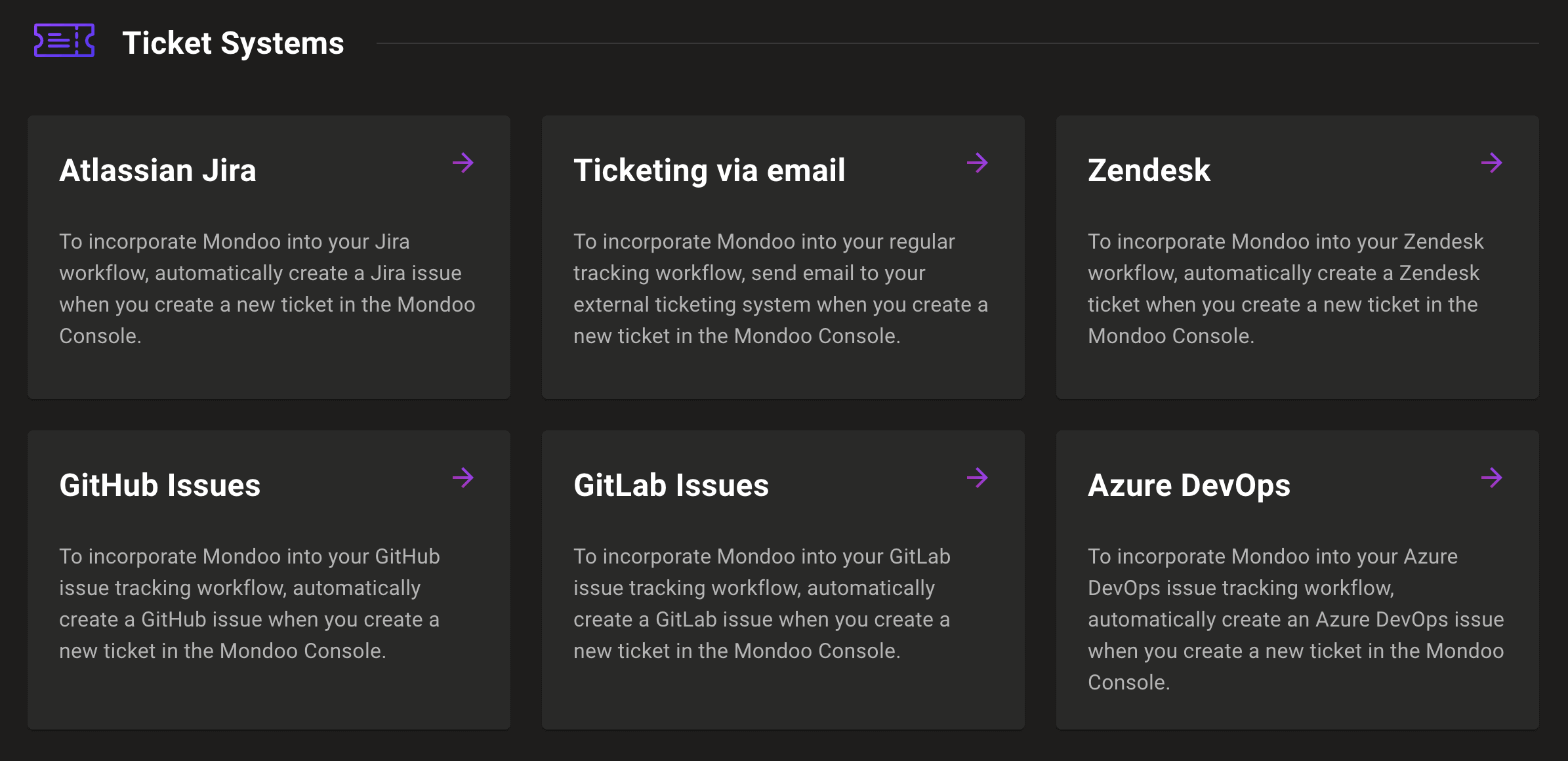The width and height of the screenshot is (1568, 761).
Task: Click the Atlassian Jira card body
Action: [x=268, y=289]
